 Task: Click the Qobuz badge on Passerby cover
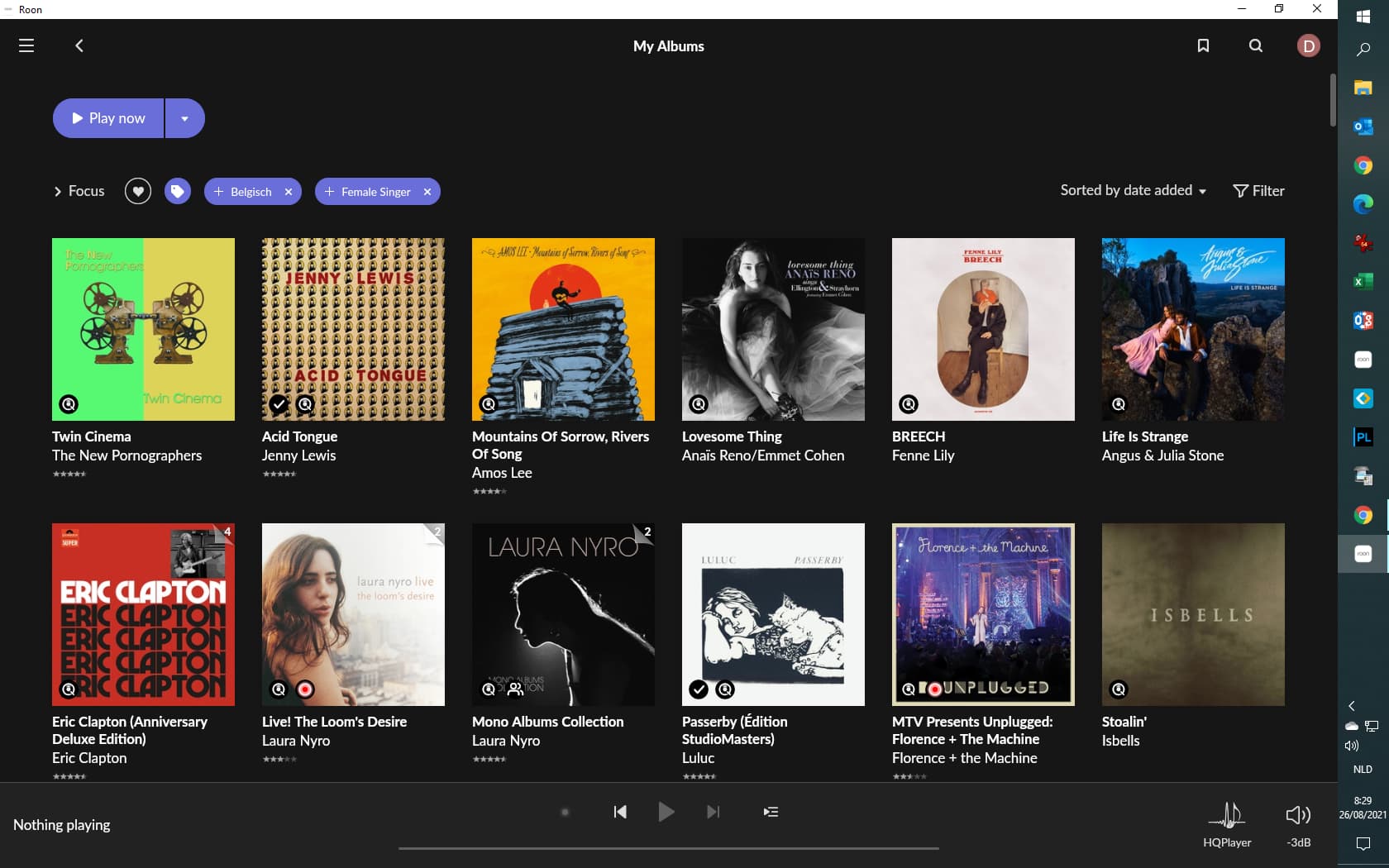pos(725,689)
